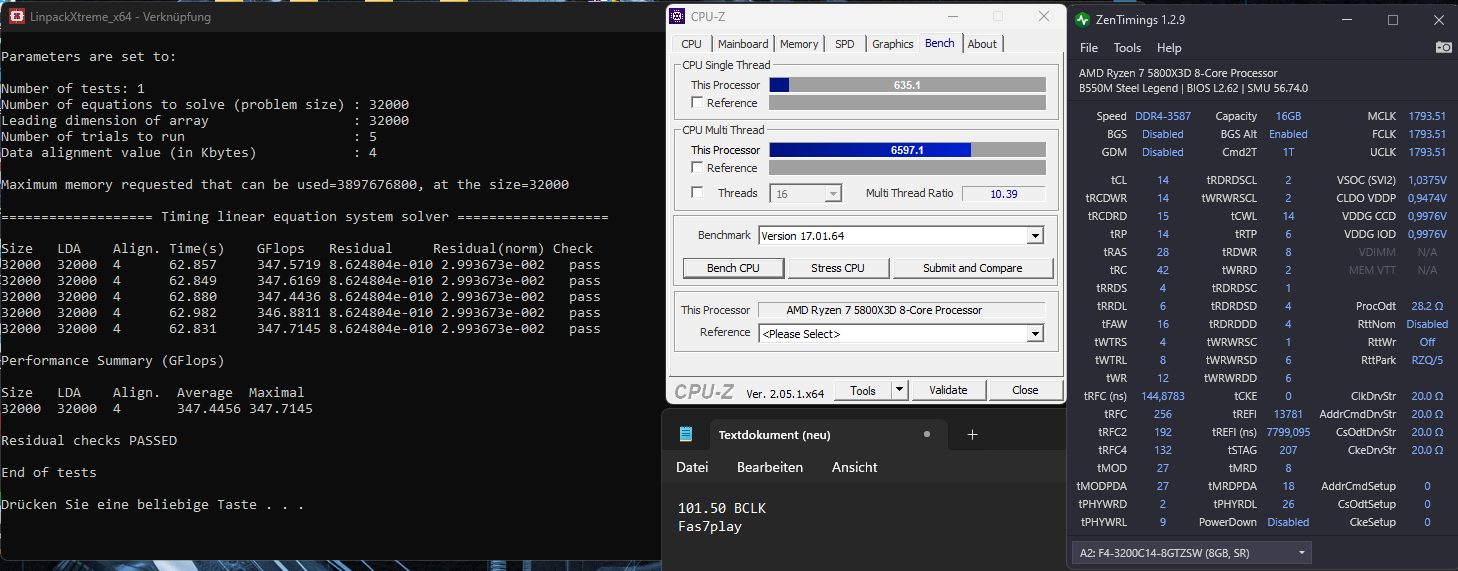Click This Processor name field in CPU-Z
The image size is (1458, 571).
pyautogui.click(x=901, y=310)
